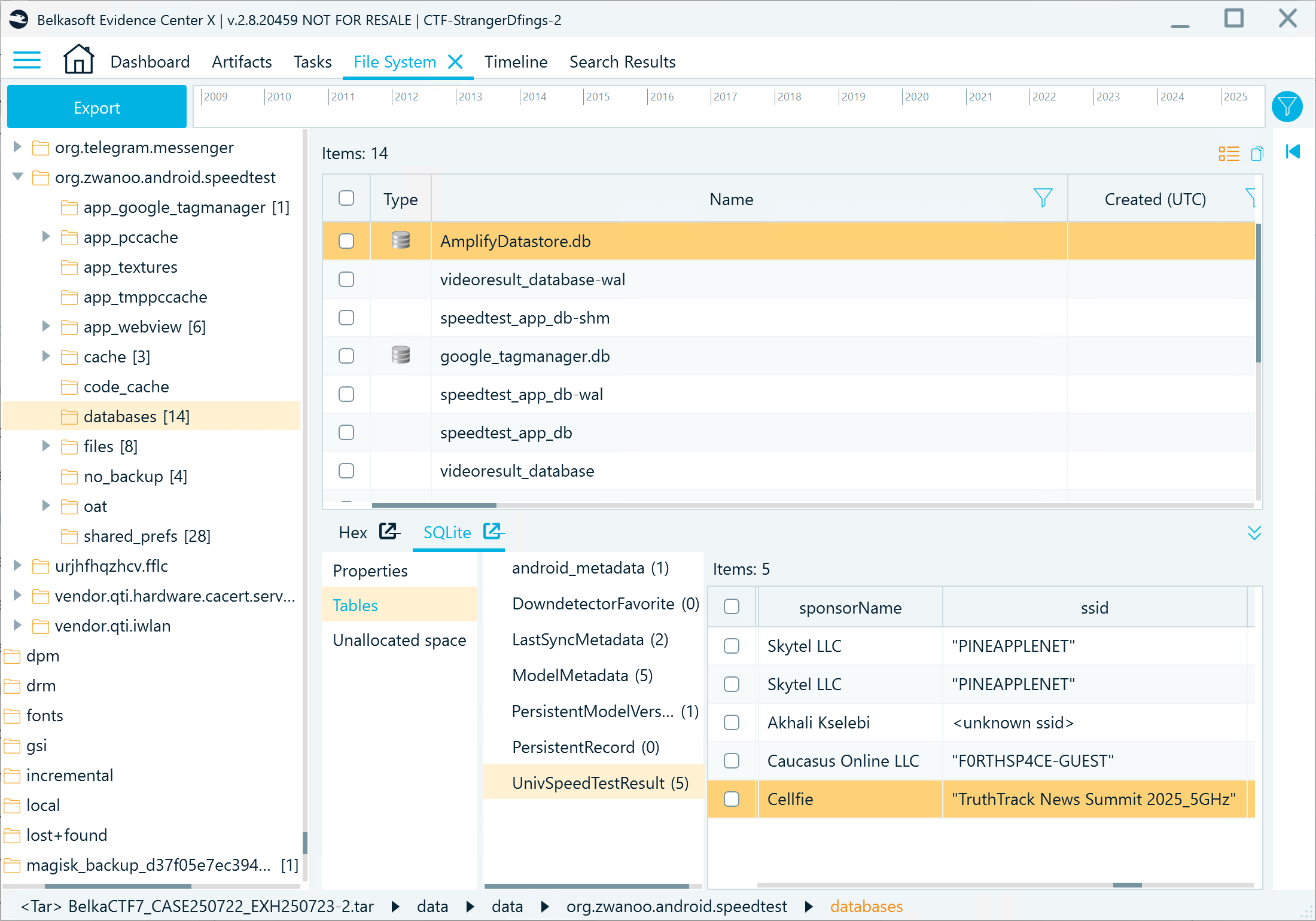Click folder icon of code_cache
This screenshot has height=921, width=1316.
pos(69,387)
